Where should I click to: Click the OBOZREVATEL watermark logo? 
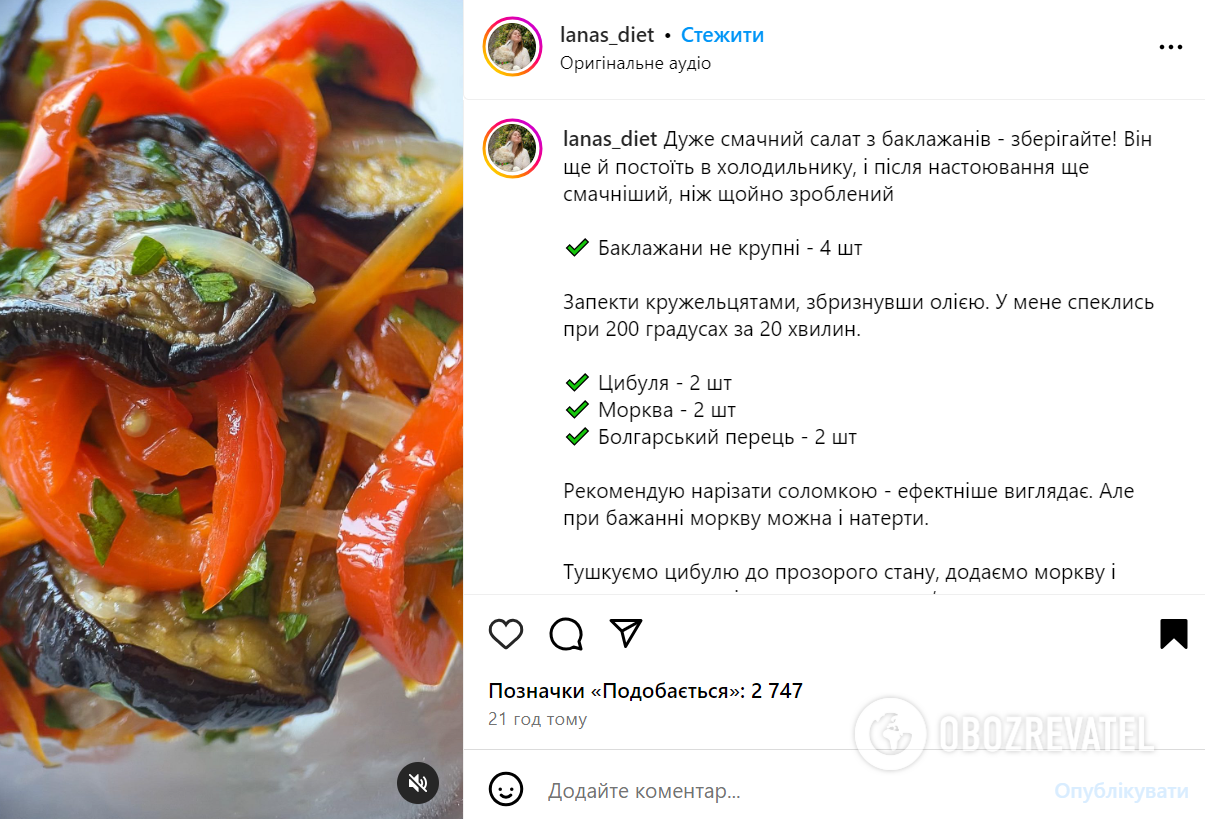click(x=1010, y=735)
